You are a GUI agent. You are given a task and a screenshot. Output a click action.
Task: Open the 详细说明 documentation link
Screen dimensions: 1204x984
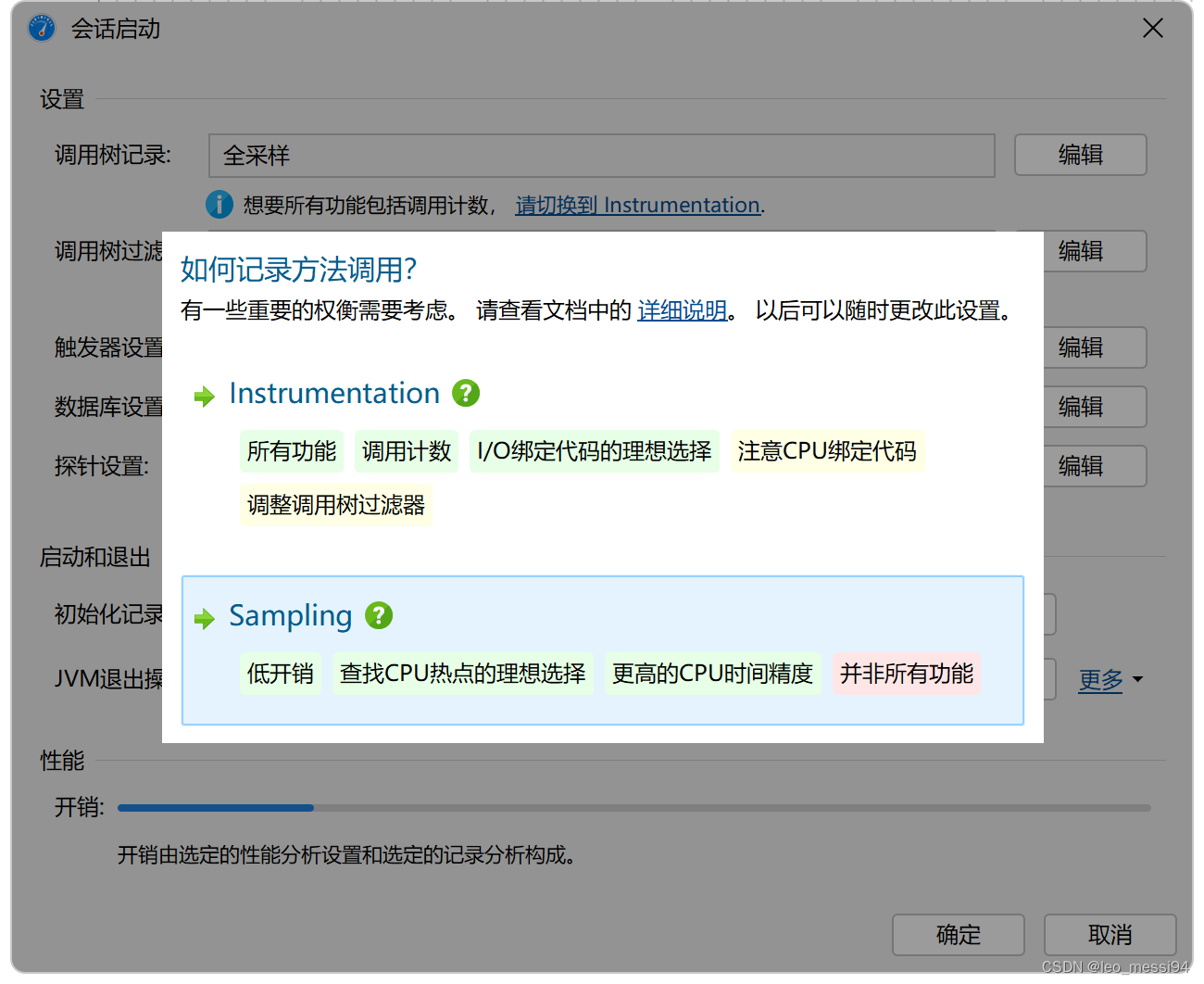click(x=682, y=310)
